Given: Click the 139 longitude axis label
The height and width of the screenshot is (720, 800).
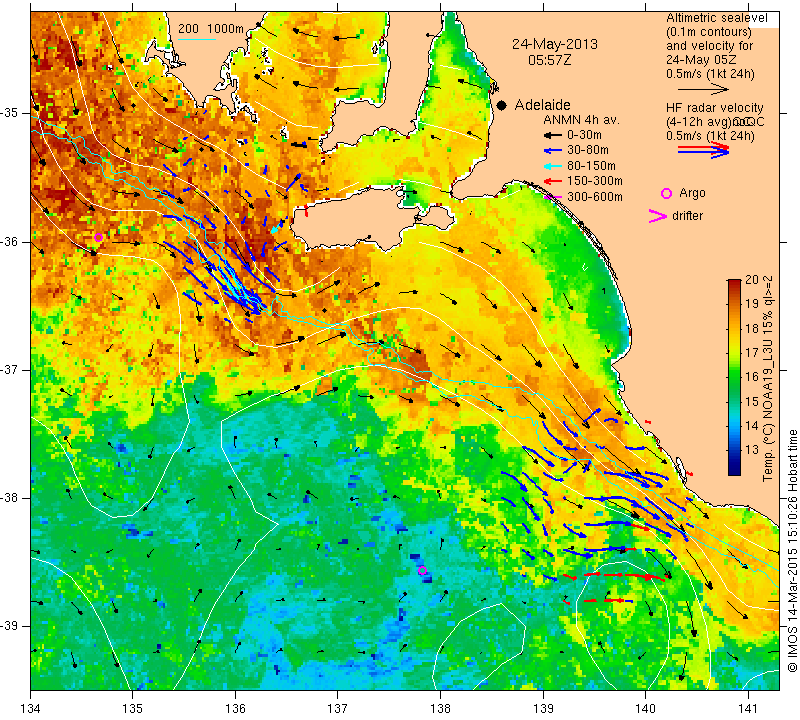Looking at the screenshot, I should (543, 709).
